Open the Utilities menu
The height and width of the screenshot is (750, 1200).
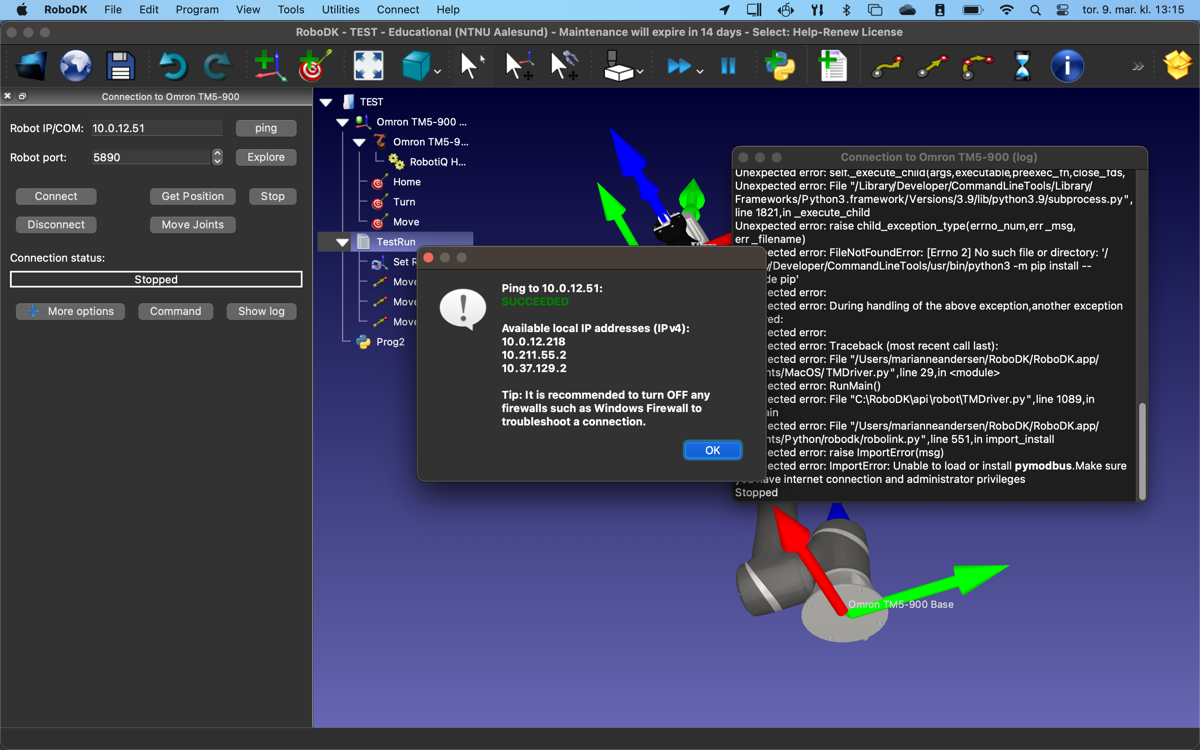point(340,9)
